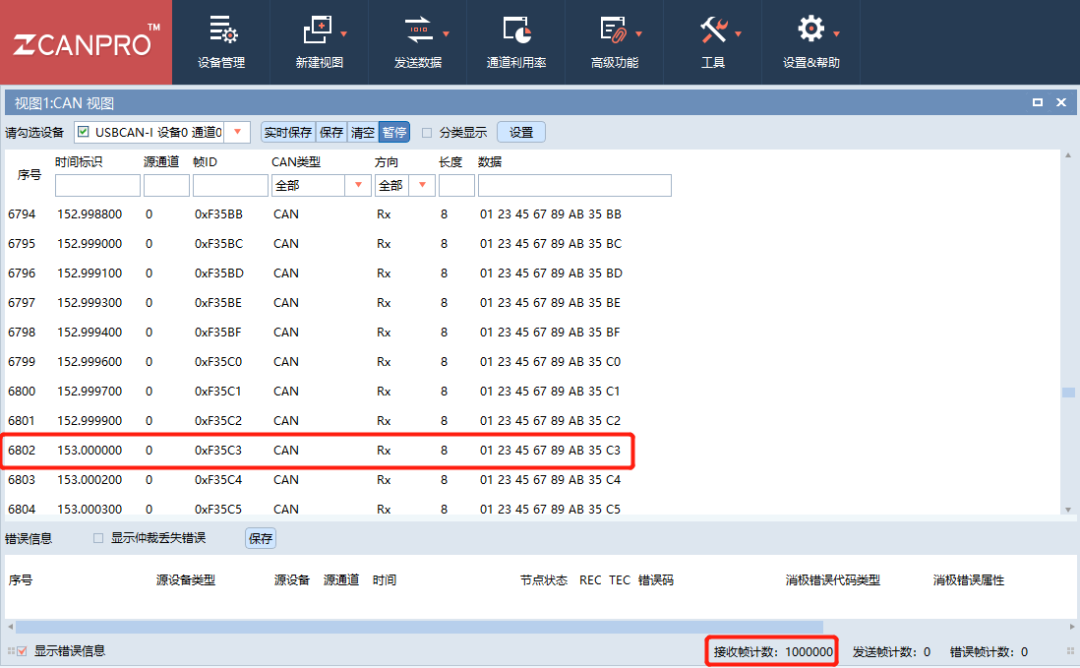Screen dimensions: 1080x668
Task: Click the 清空 clear button
Action: click(362, 132)
